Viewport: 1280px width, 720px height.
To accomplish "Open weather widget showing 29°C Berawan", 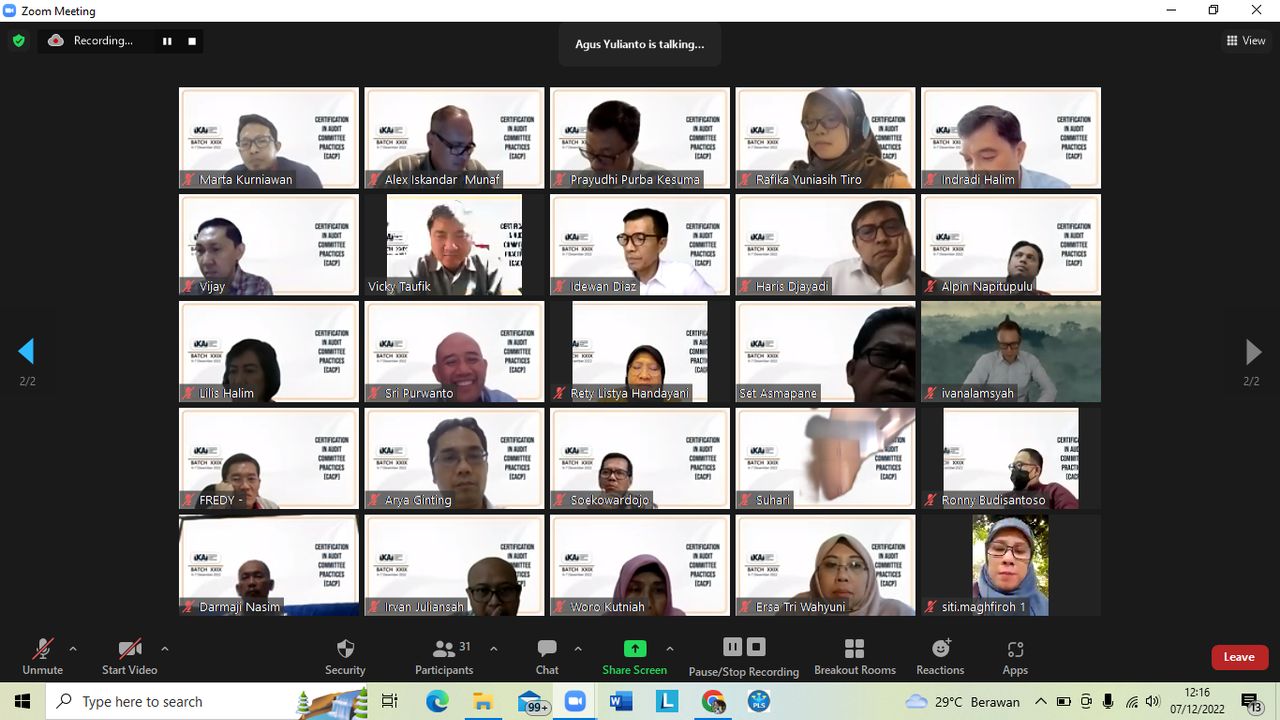I will (x=962, y=701).
